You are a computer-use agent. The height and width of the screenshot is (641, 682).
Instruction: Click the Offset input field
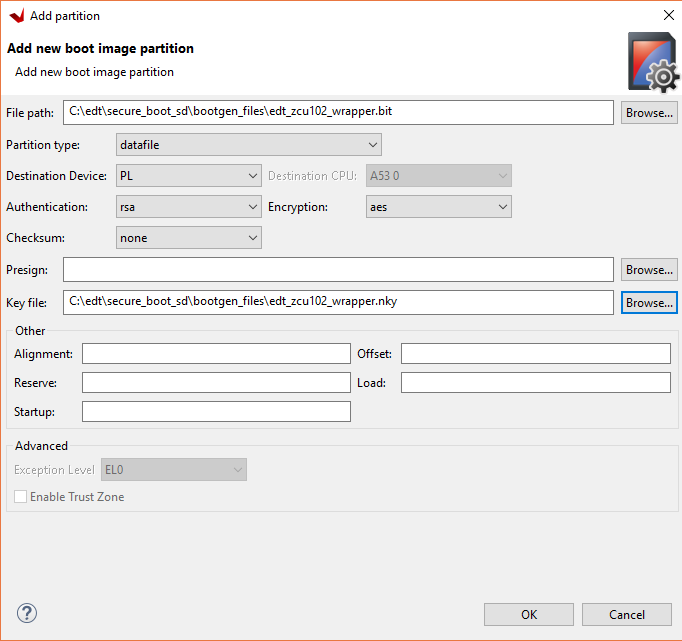(535, 354)
